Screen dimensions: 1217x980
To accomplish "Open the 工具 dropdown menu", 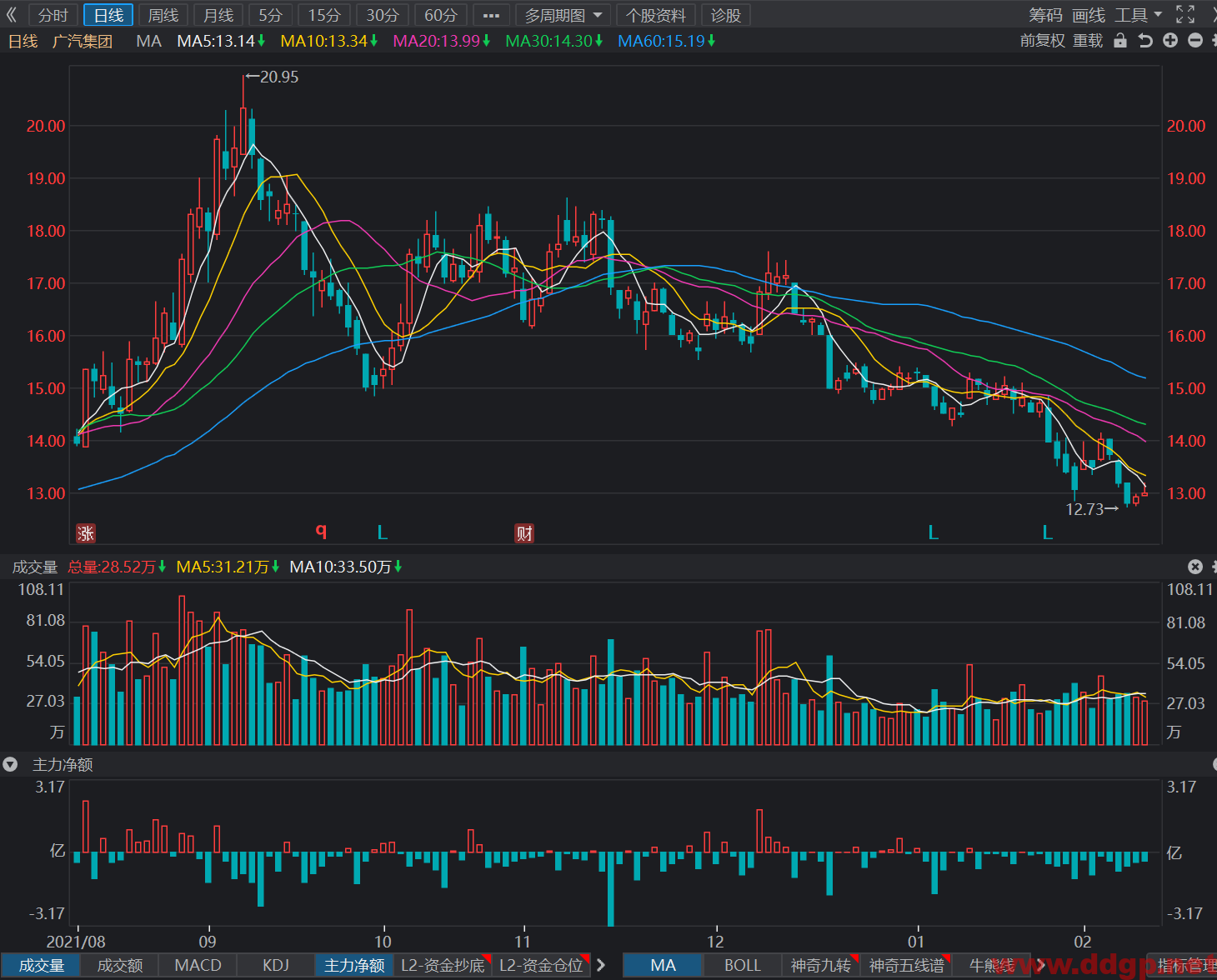I will (x=1139, y=15).
